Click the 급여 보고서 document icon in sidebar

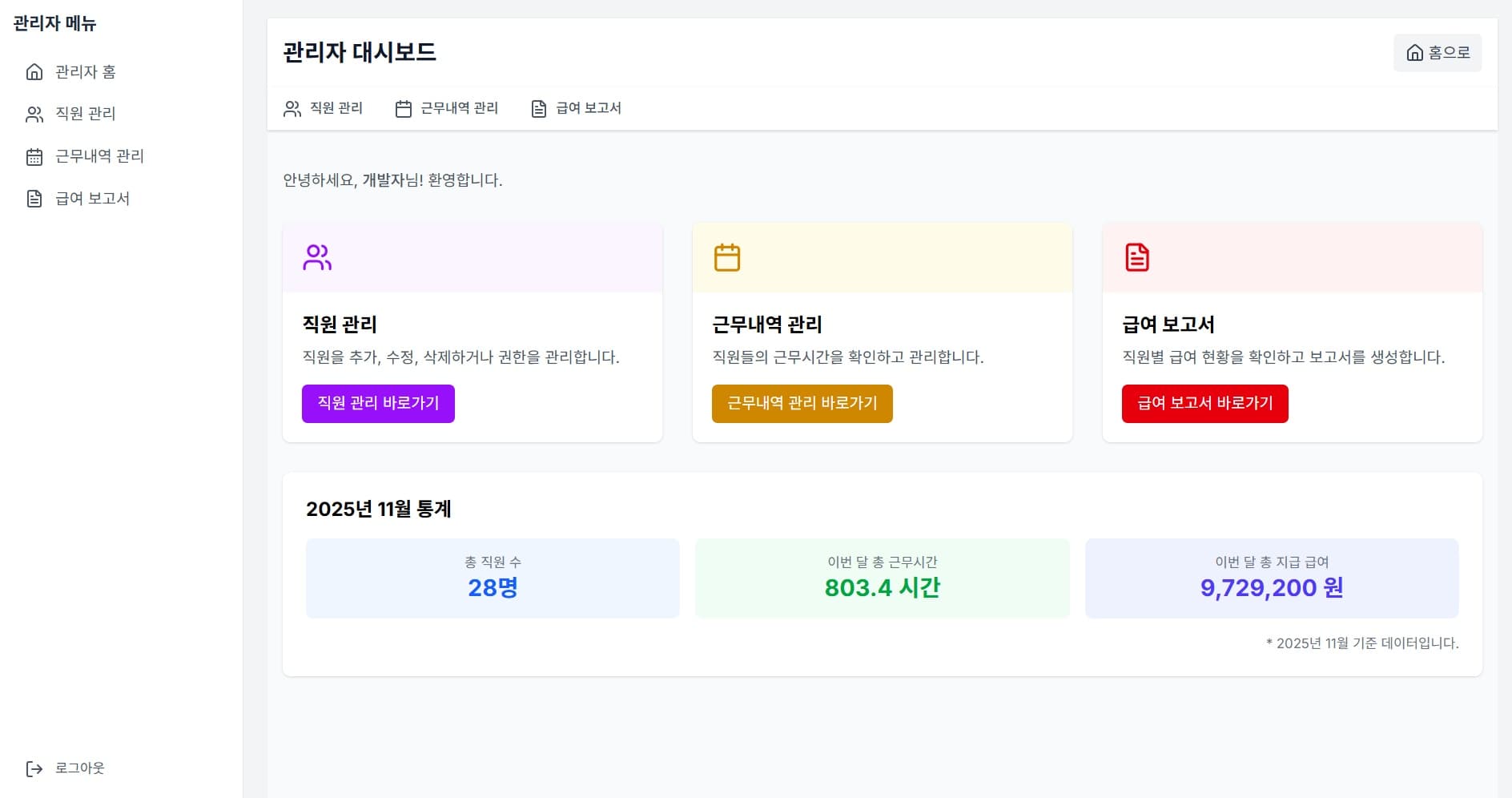pos(33,198)
